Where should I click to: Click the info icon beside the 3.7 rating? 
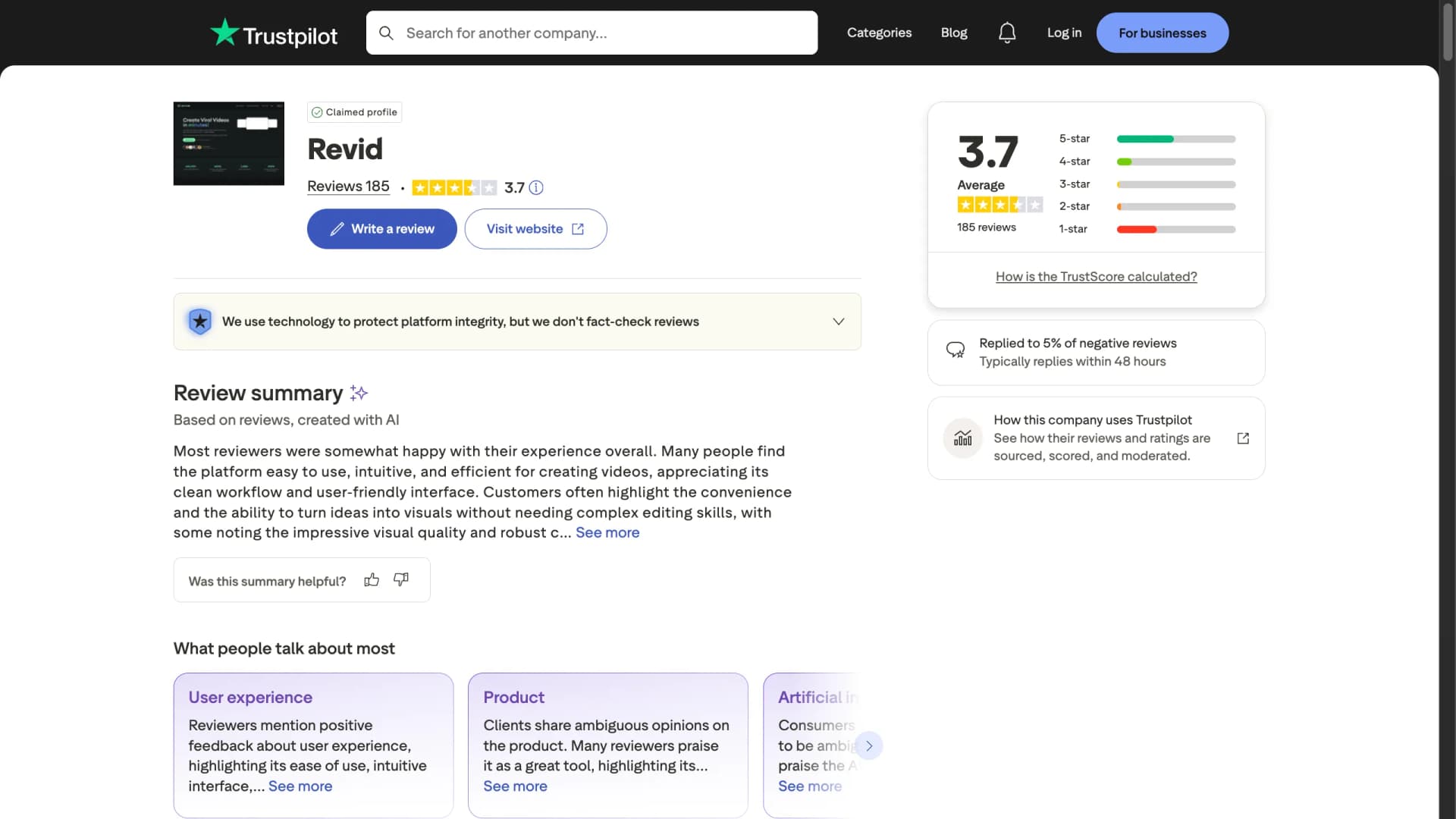click(x=537, y=187)
